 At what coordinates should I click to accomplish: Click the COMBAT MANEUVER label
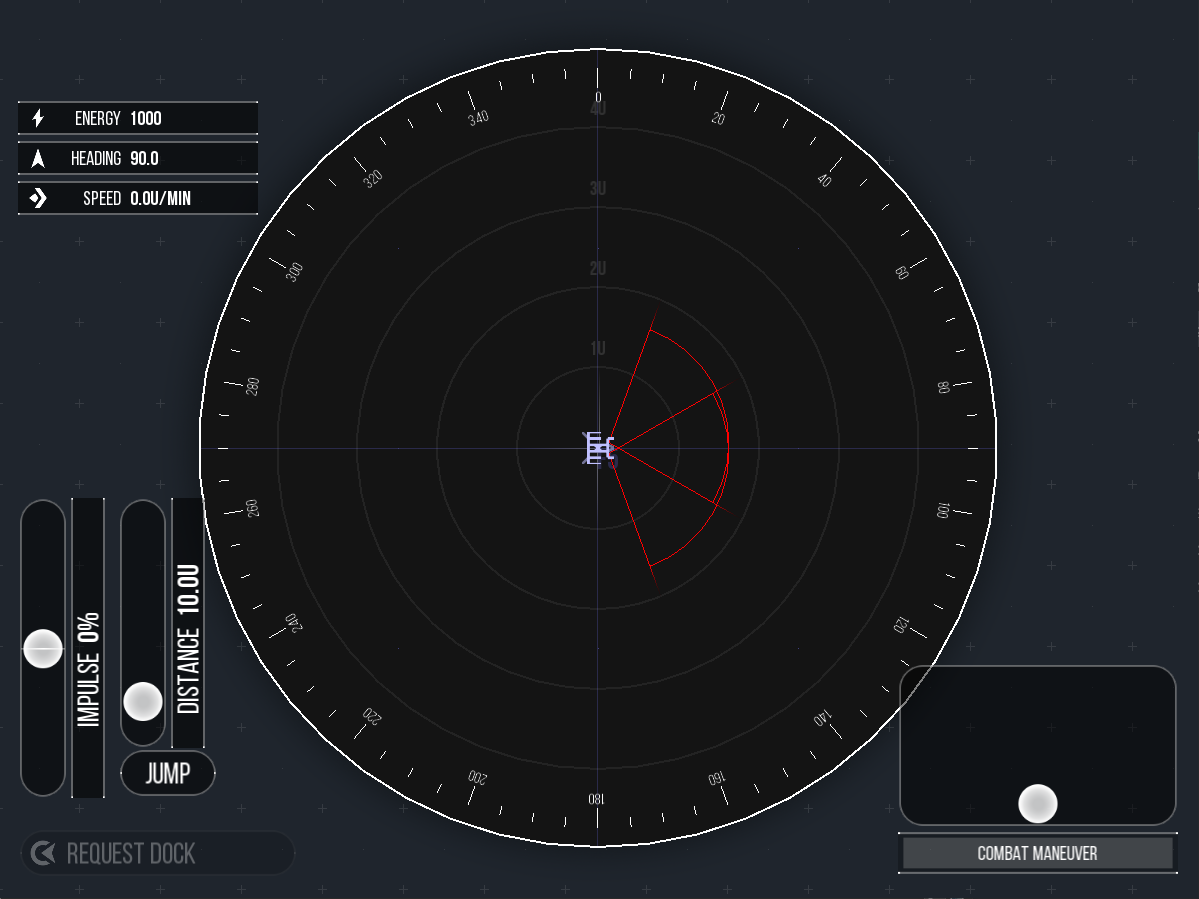click(x=1037, y=853)
